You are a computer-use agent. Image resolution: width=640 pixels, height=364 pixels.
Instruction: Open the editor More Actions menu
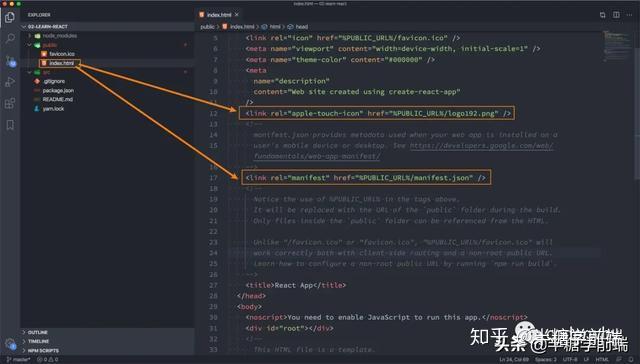pos(630,15)
